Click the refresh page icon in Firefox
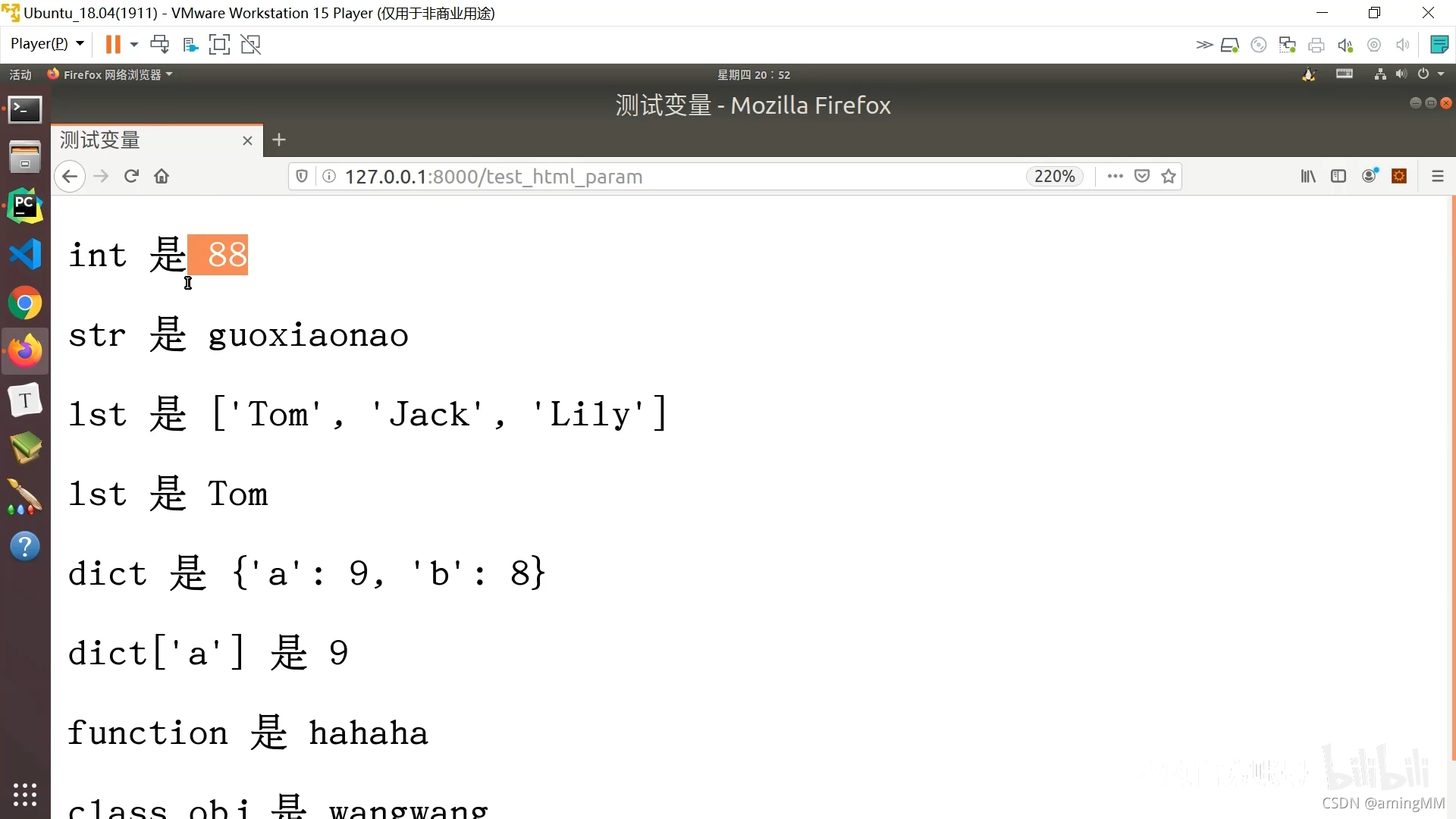 click(131, 176)
